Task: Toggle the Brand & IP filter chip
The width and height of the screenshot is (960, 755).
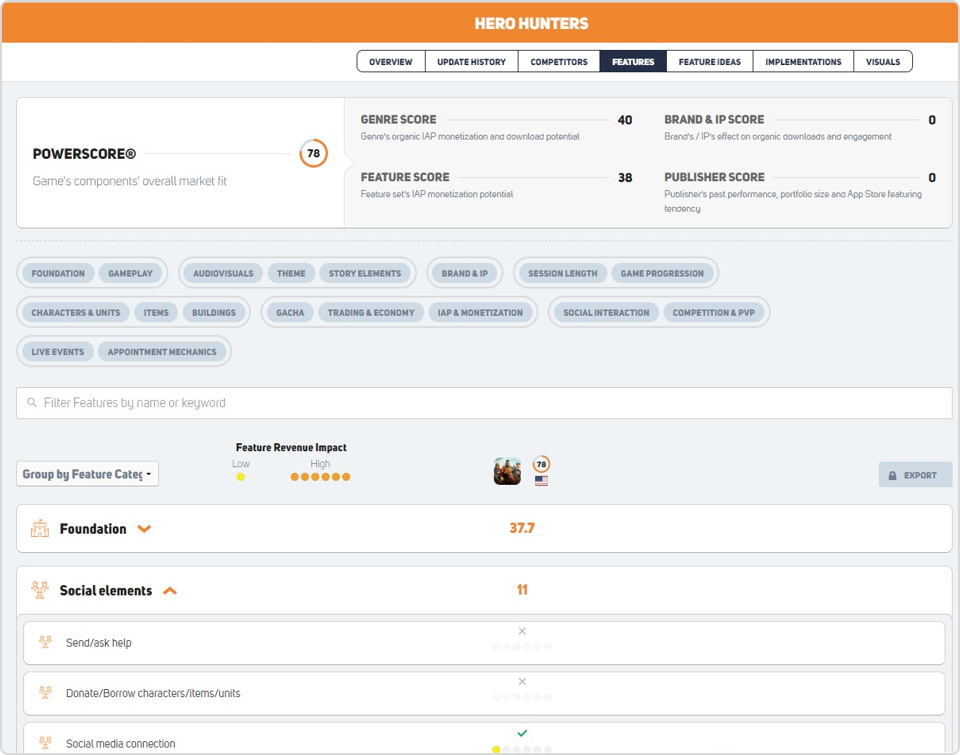Action: (465, 273)
